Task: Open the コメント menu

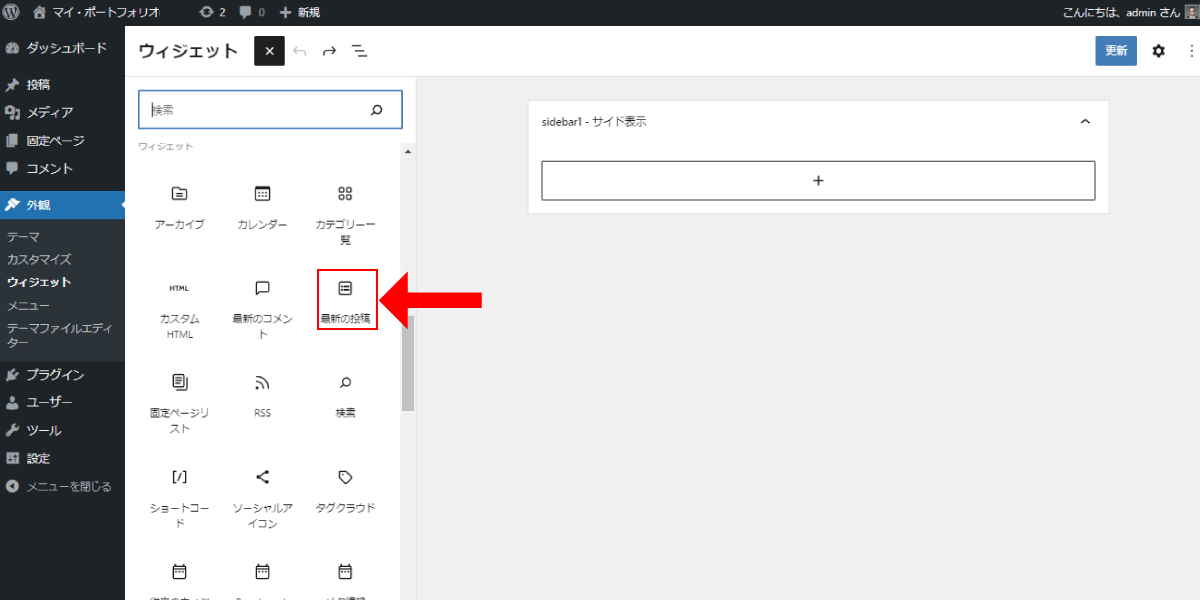Action: [62, 169]
